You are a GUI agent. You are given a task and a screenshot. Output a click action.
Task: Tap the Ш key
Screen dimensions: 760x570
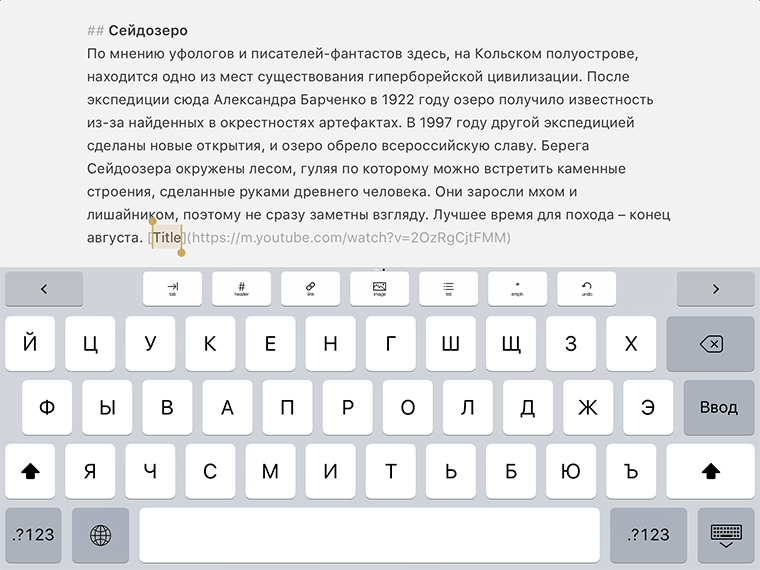451,344
